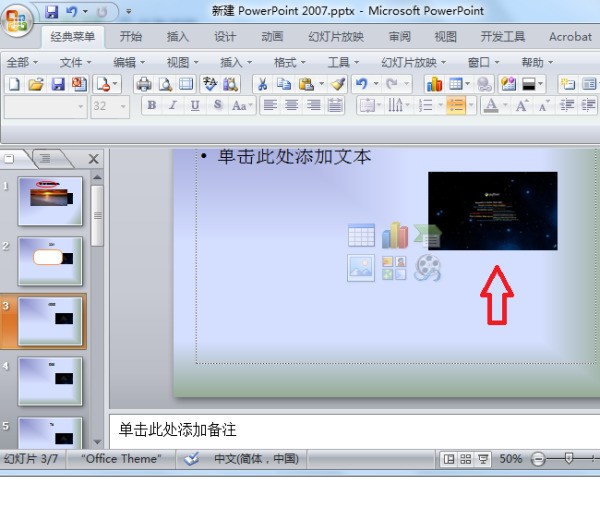Screen dimensions: 600x508
Task: Click the Cut scissors icon
Action: [262, 84]
